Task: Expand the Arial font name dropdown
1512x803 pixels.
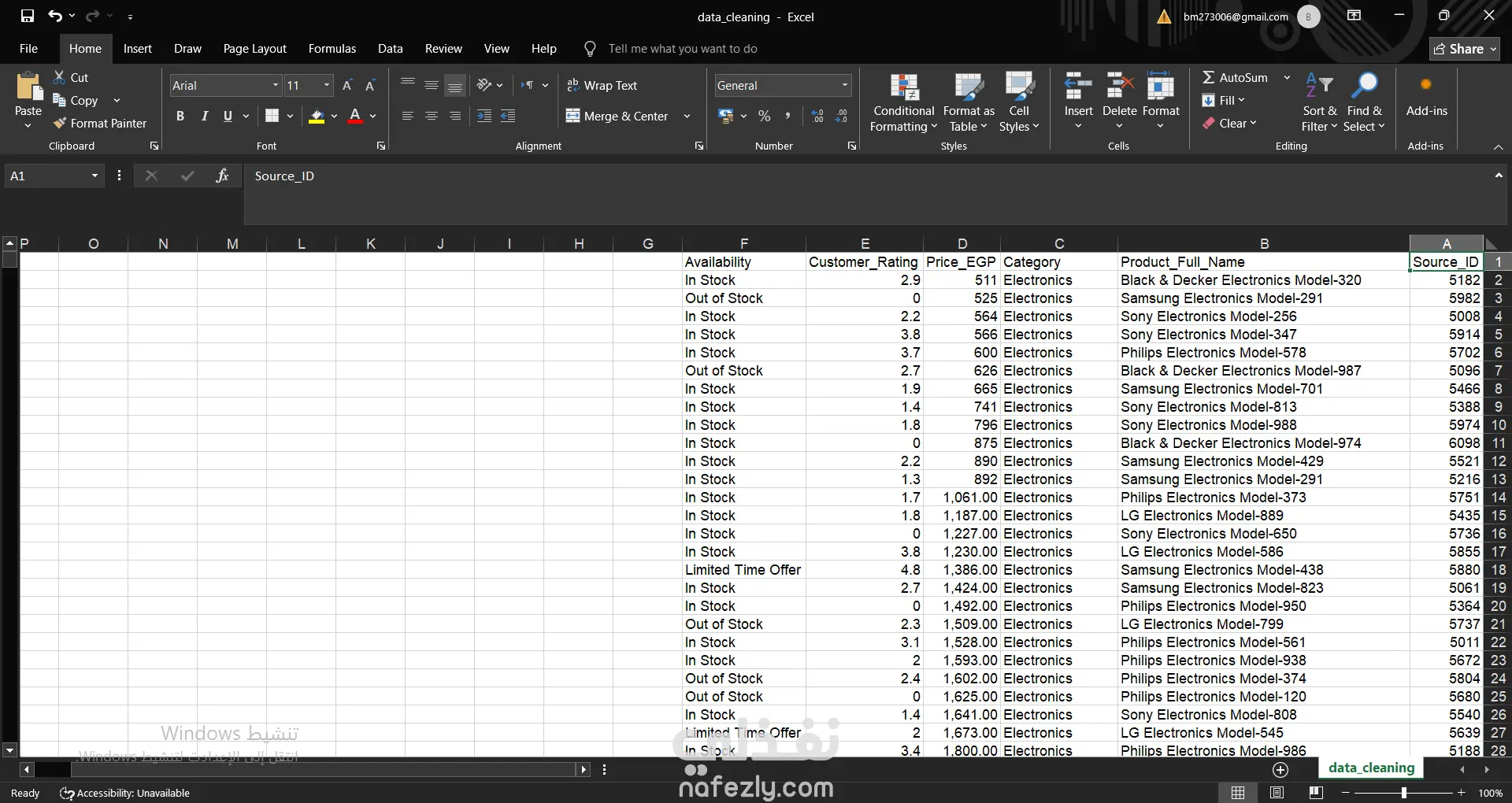Action: coord(276,85)
